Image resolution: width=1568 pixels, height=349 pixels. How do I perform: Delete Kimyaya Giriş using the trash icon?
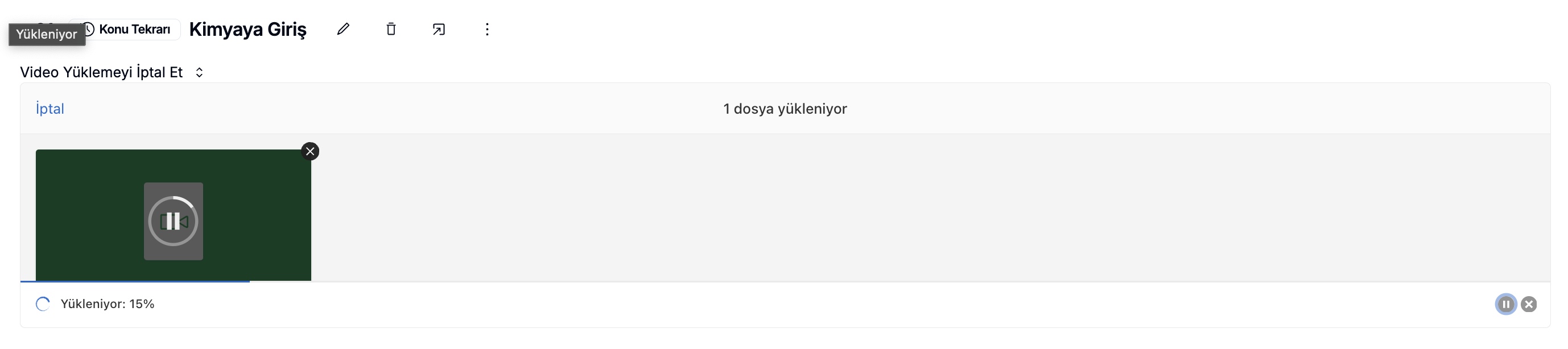point(391,29)
